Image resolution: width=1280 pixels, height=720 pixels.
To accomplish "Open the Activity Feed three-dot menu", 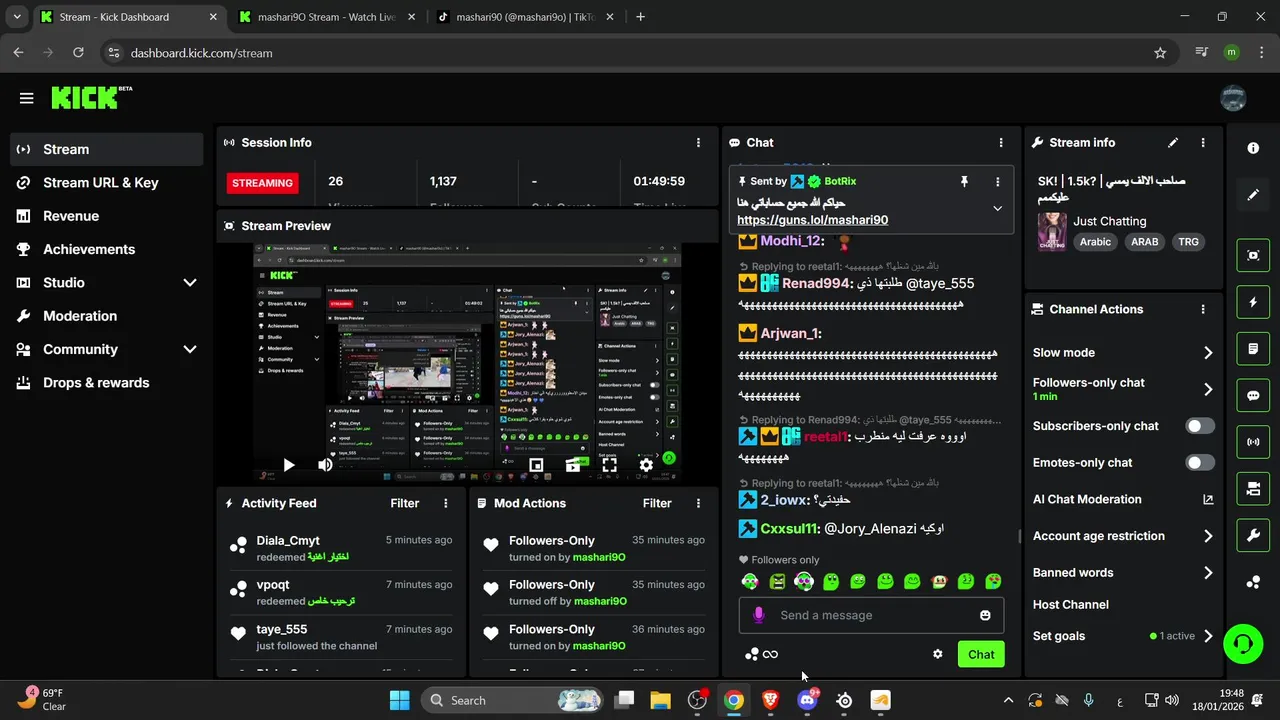I will [x=446, y=504].
